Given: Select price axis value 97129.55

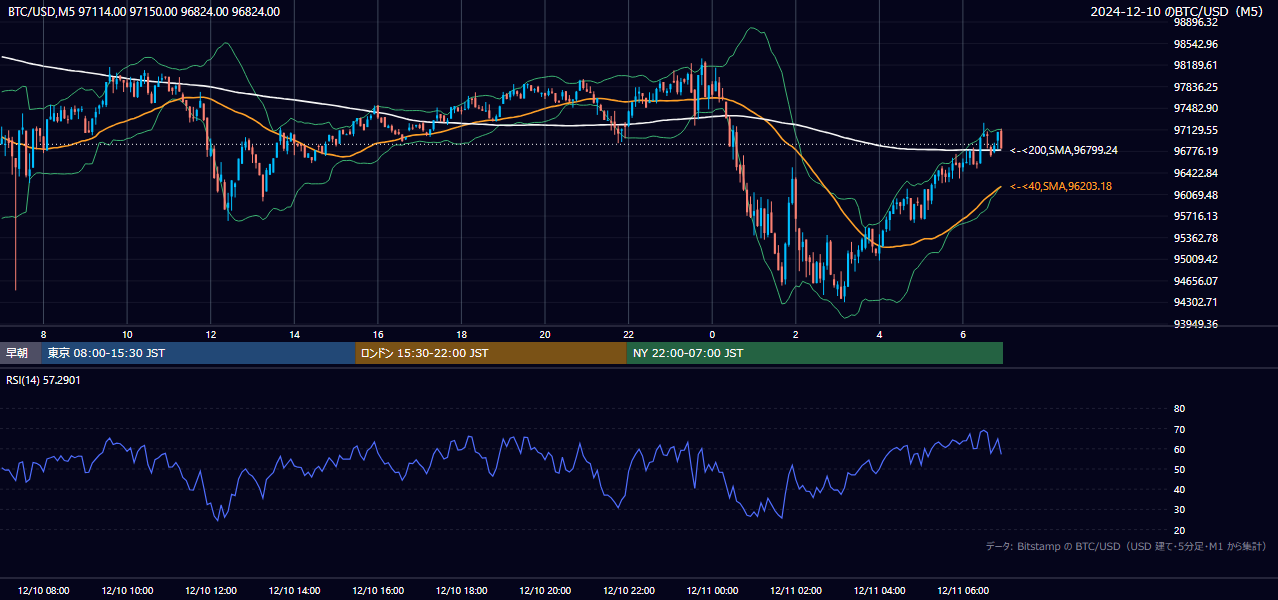Looking at the screenshot, I should (1195, 130).
